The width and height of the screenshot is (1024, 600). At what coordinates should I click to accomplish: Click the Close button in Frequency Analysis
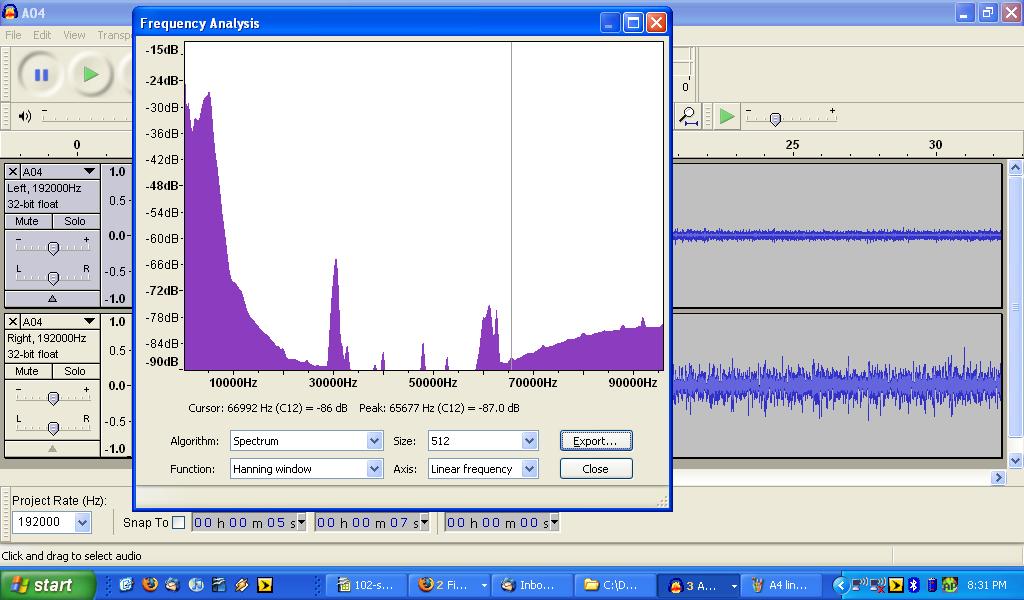click(595, 469)
